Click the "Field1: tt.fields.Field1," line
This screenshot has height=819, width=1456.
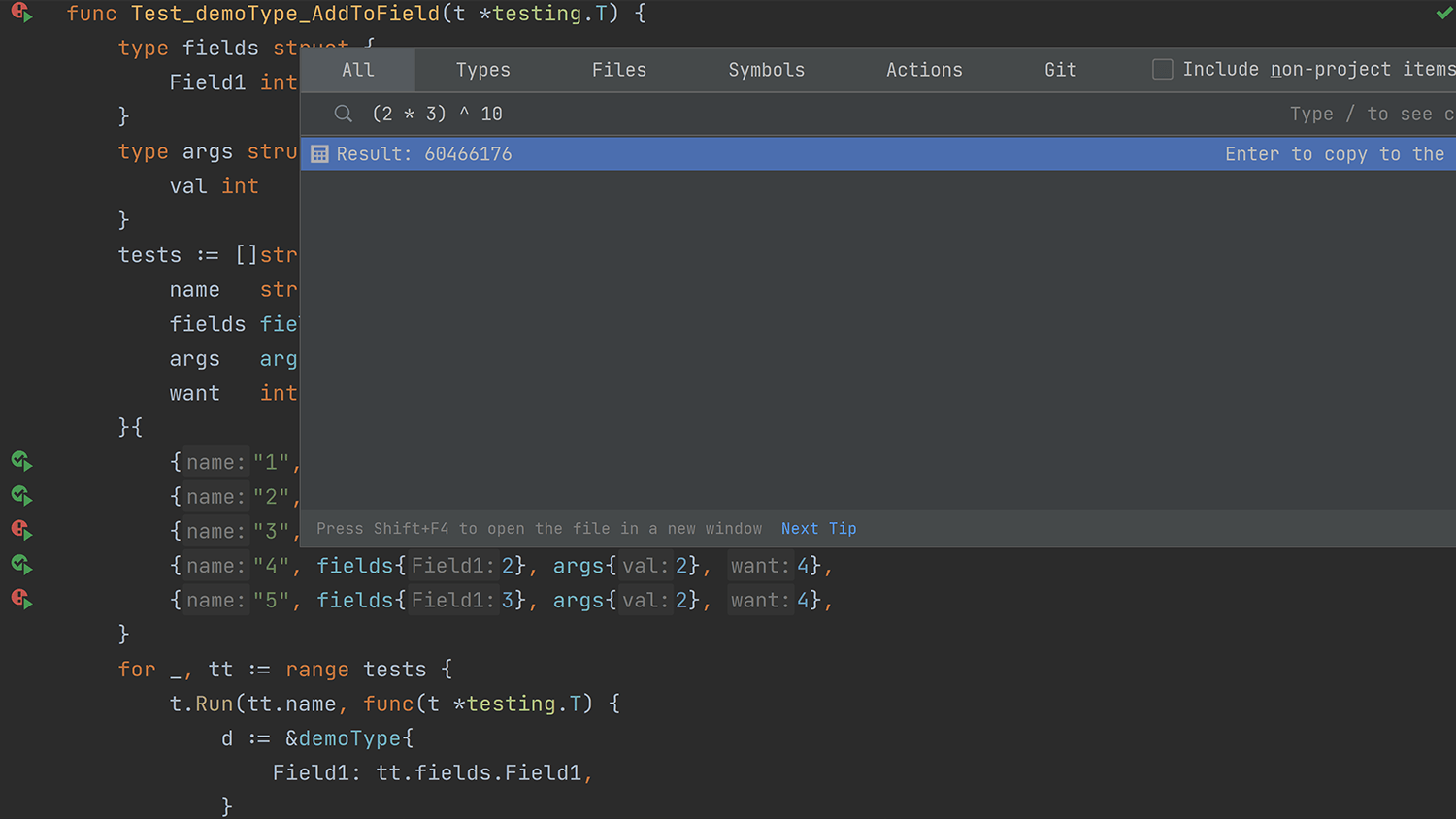pos(433,773)
